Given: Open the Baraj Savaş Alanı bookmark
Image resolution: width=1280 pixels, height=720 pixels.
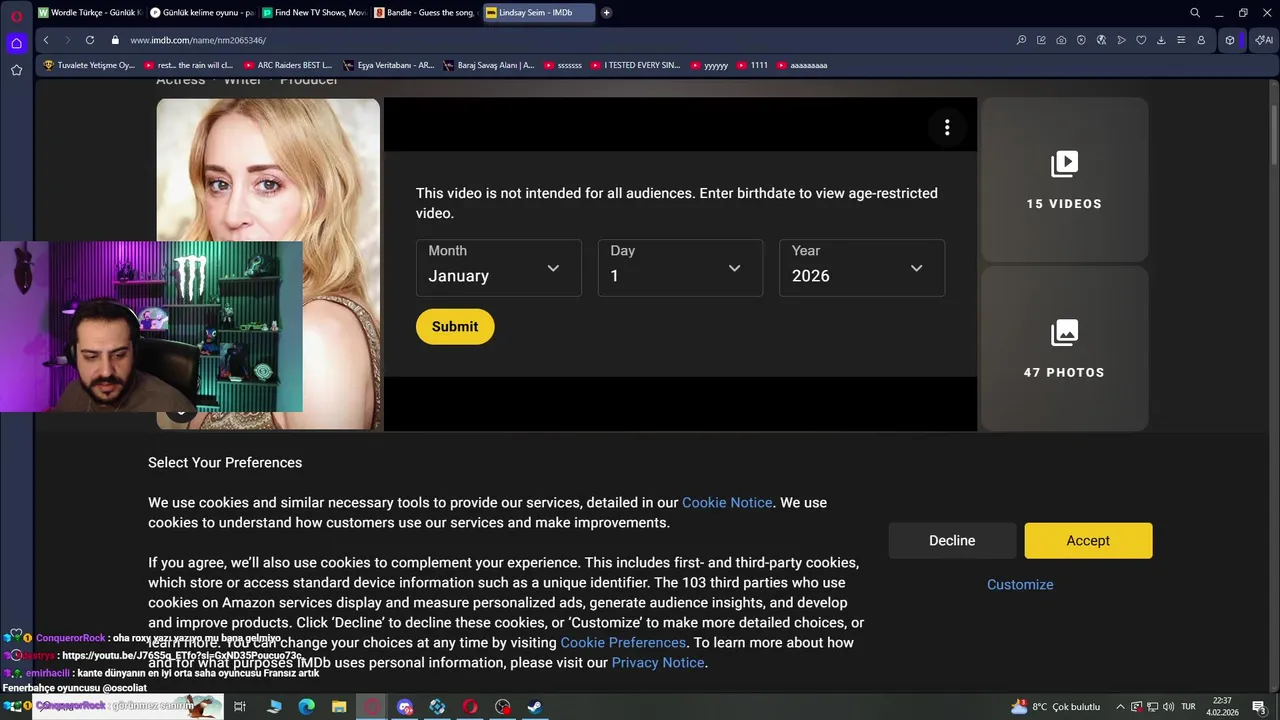Looking at the screenshot, I should click(489, 65).
